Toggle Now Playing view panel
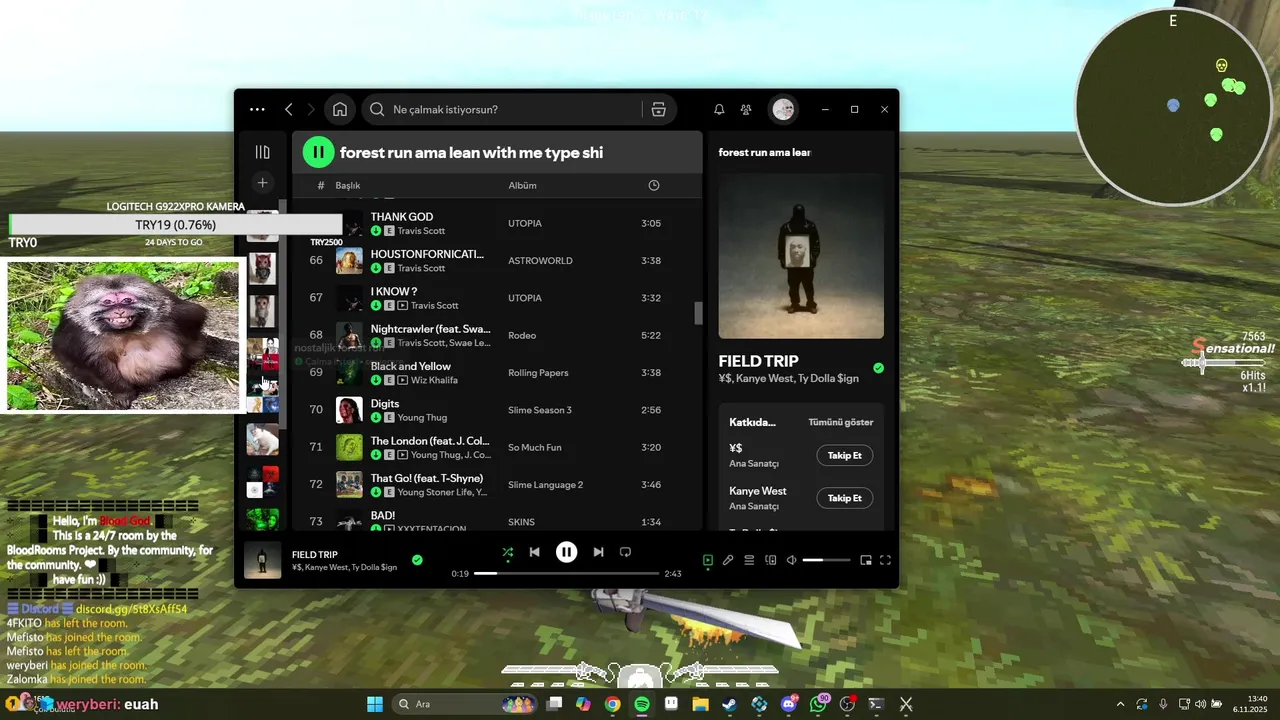The image size is (1280, 720). coord(707,560)
